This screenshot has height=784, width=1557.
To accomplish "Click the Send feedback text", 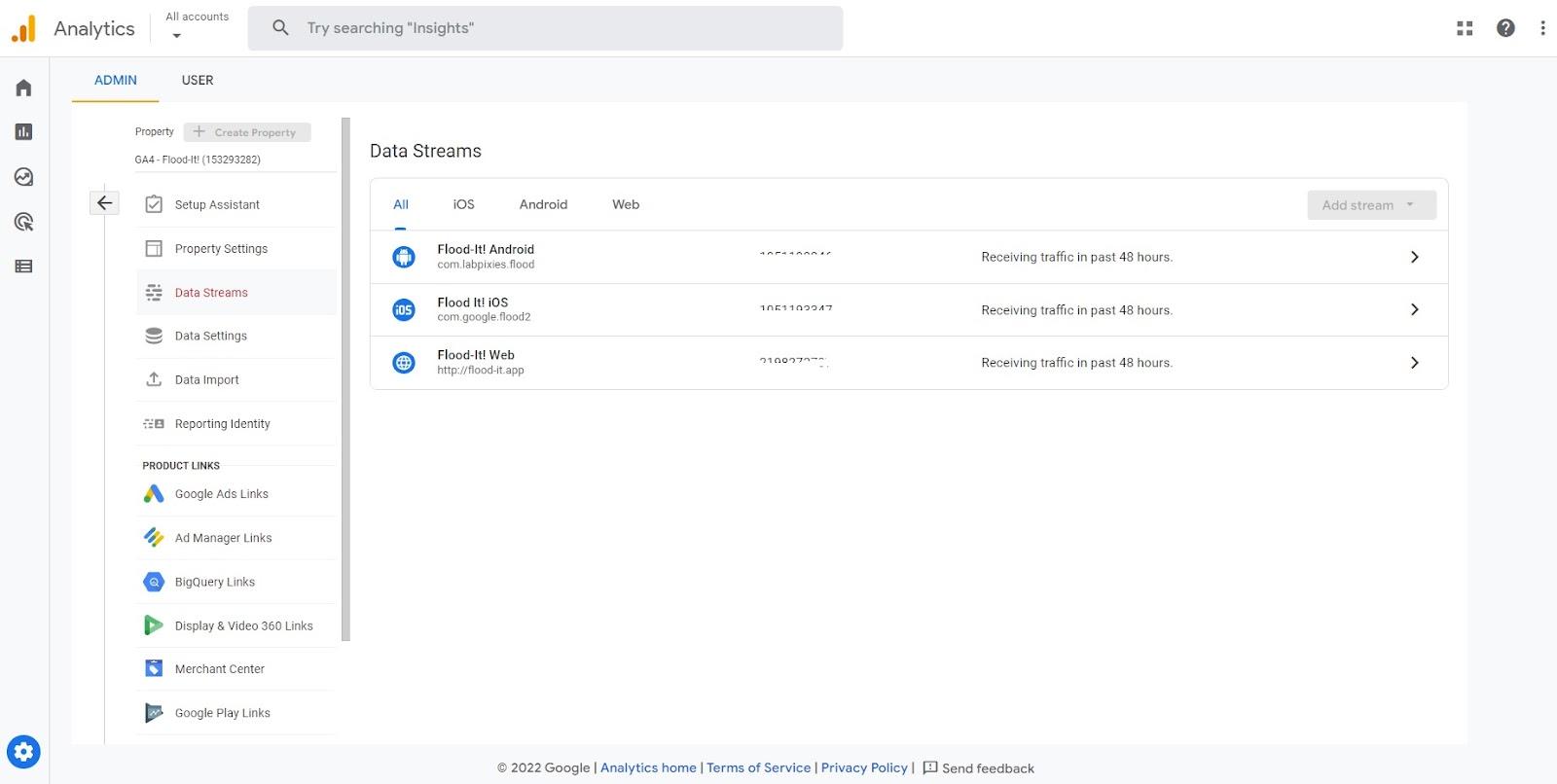I will coord(988,768).
